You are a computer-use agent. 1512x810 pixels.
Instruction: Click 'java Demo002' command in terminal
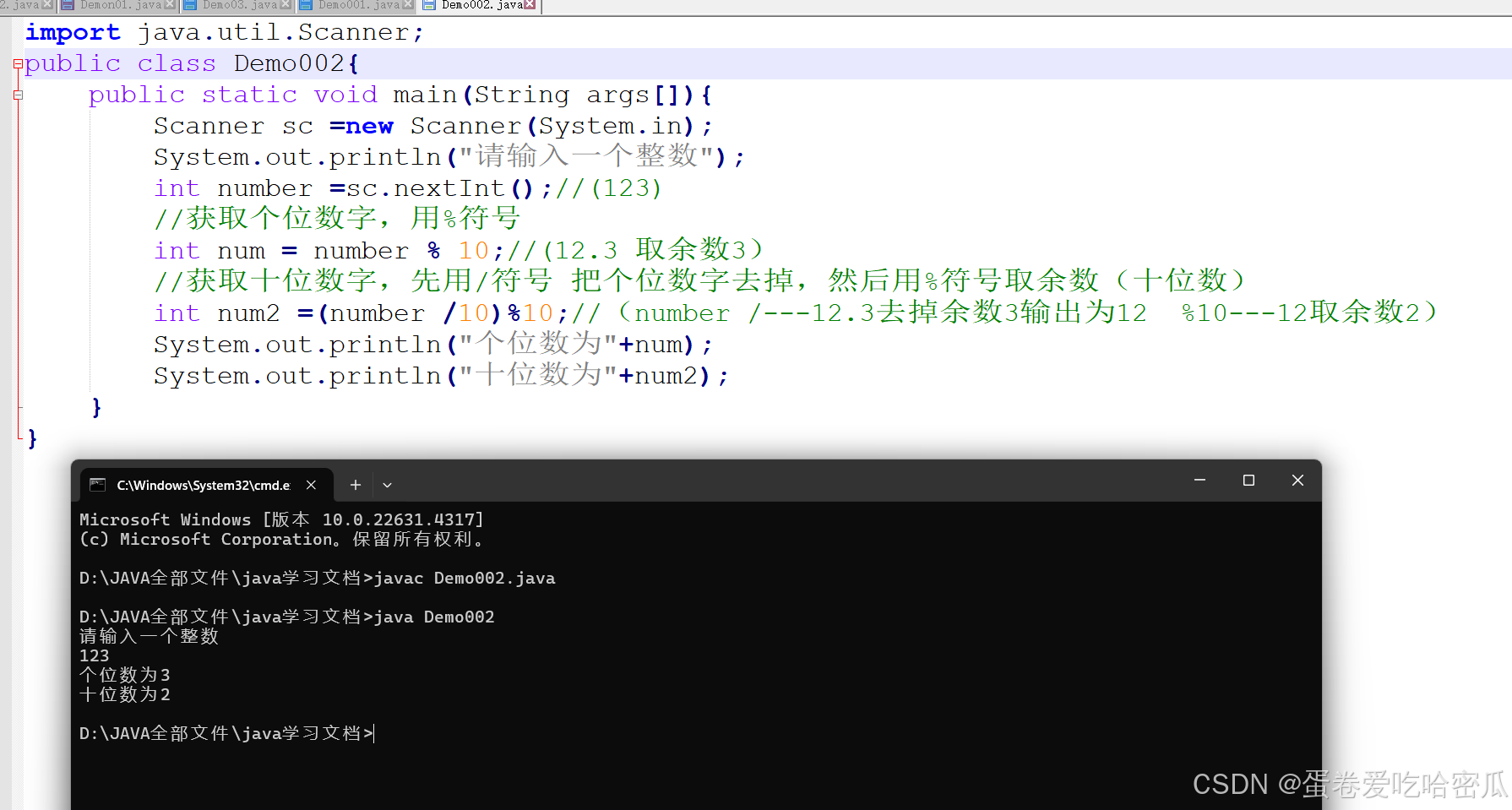[x=434, y=617]
